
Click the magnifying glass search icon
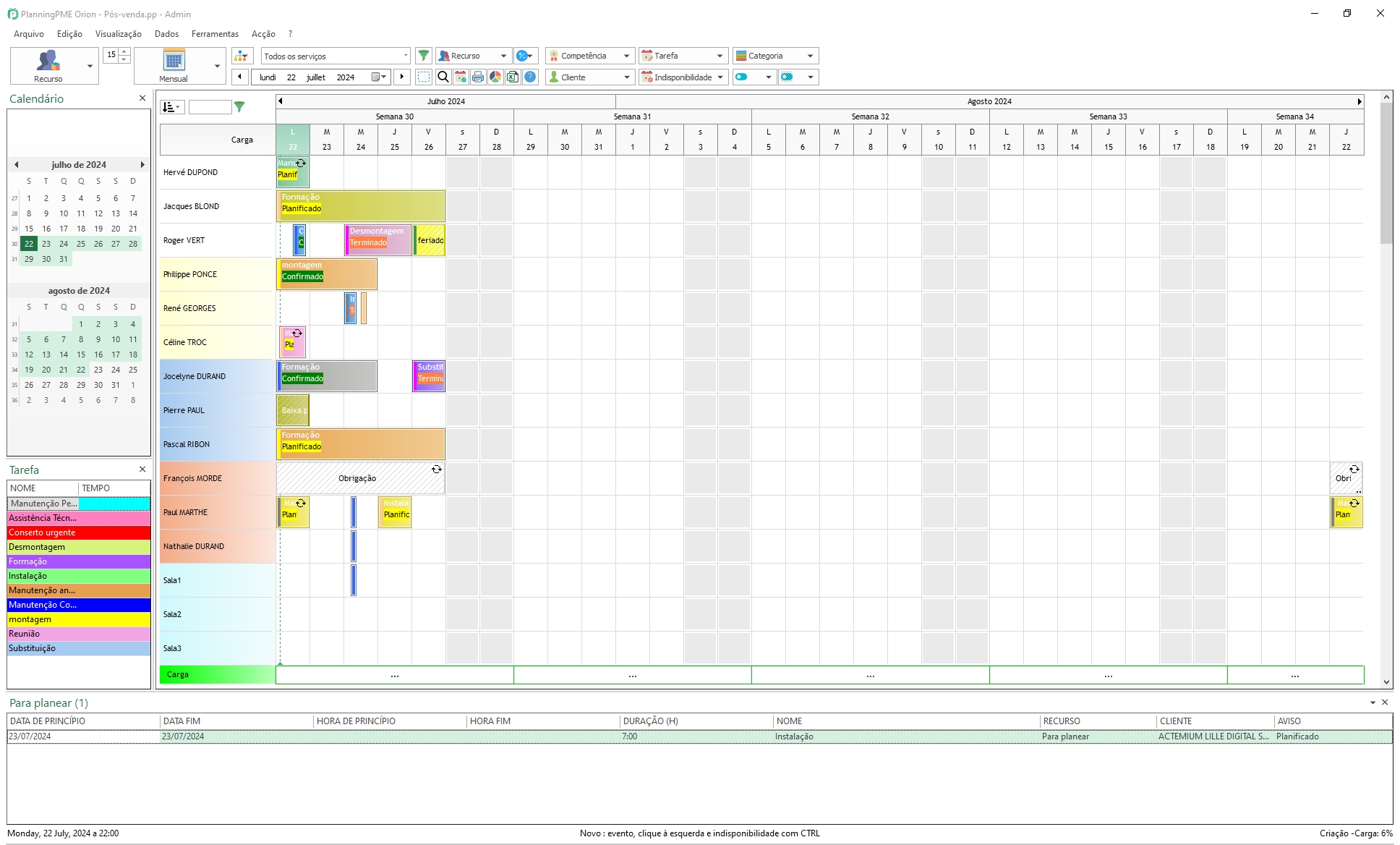443,77
